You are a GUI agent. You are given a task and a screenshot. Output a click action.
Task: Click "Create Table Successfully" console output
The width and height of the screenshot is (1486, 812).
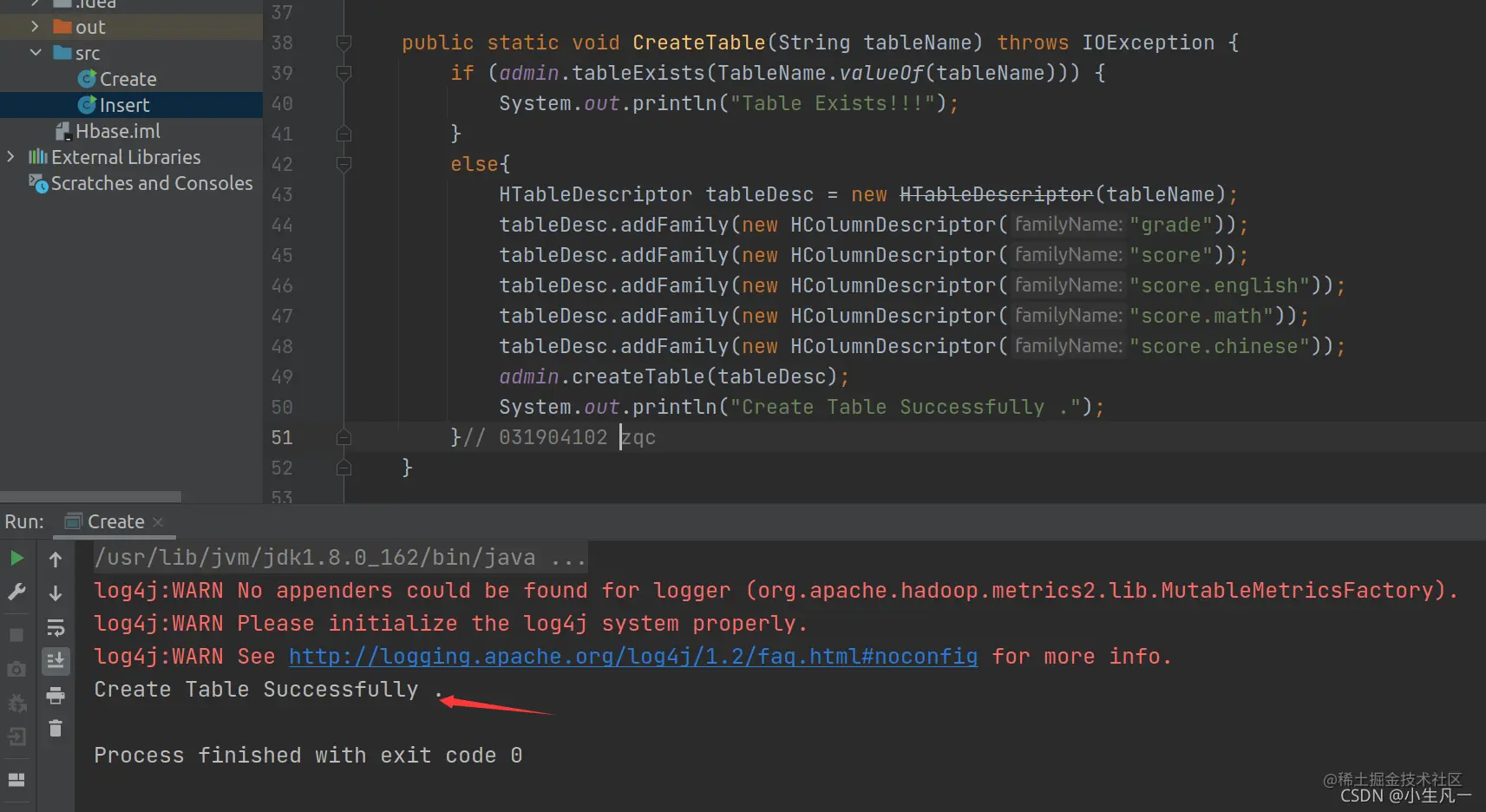[269, 690]
